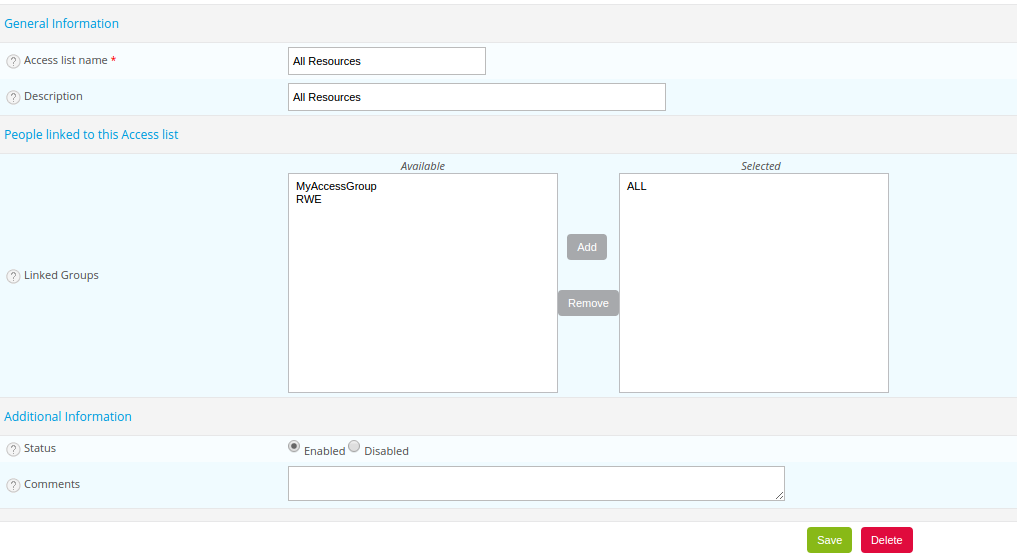Click help icon next to Description
This screenshot has height=556, width=1017.
[x=13, y=97]
